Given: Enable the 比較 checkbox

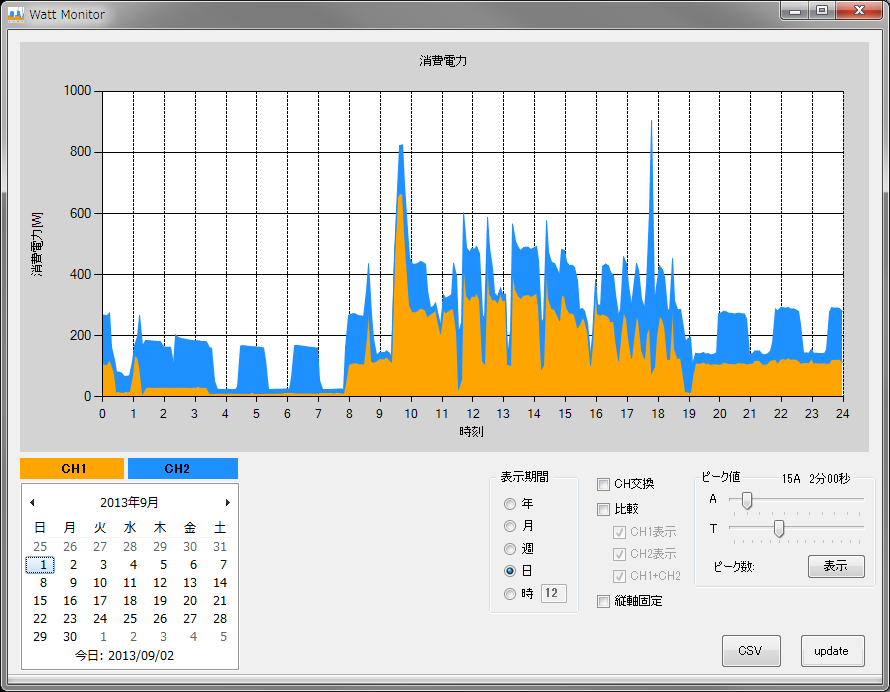Looking at the screenshot, I should [603, 509].
